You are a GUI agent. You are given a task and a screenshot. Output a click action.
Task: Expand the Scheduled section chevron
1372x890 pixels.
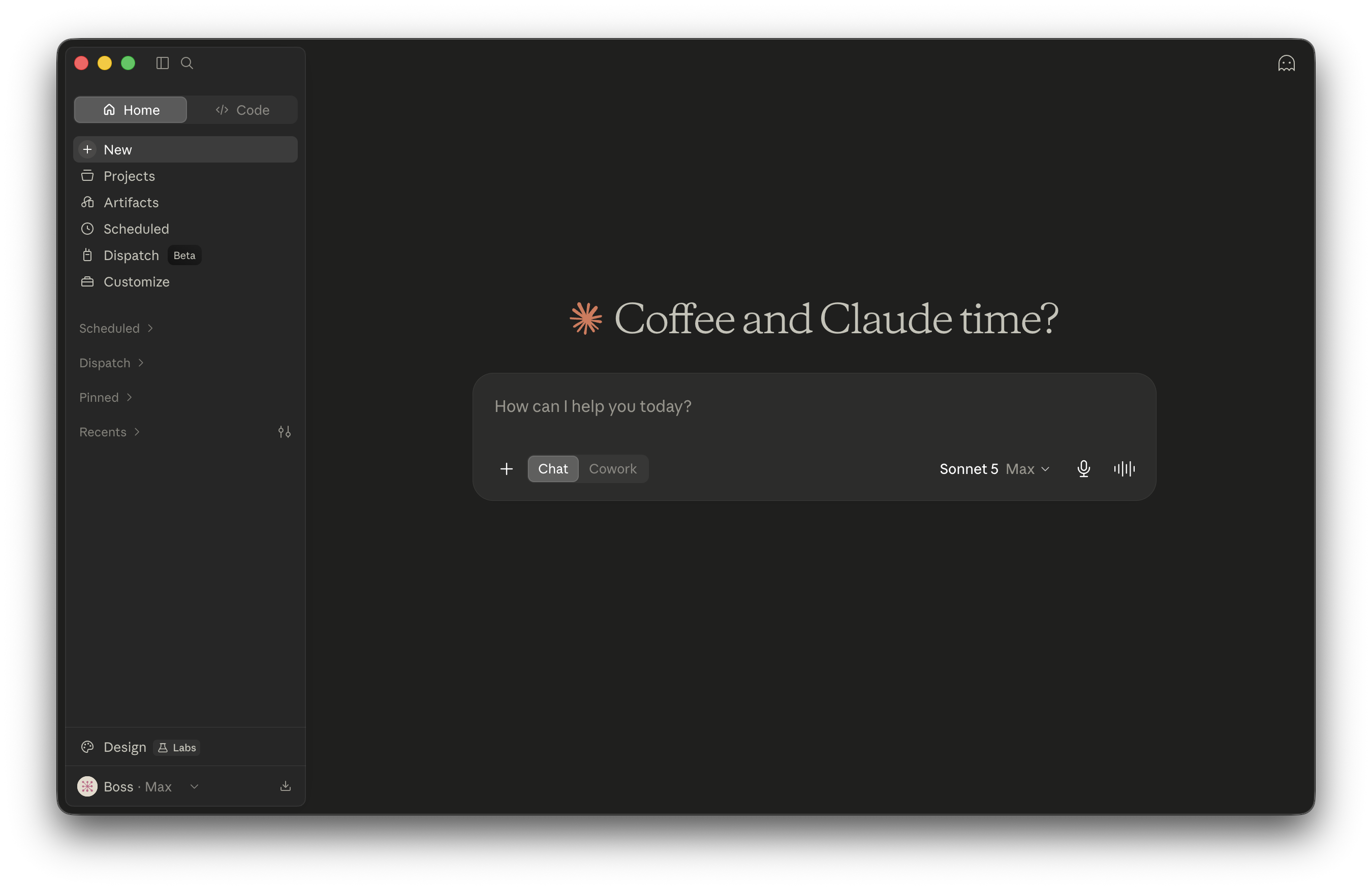pyautogui.click(x=150, y=328)
